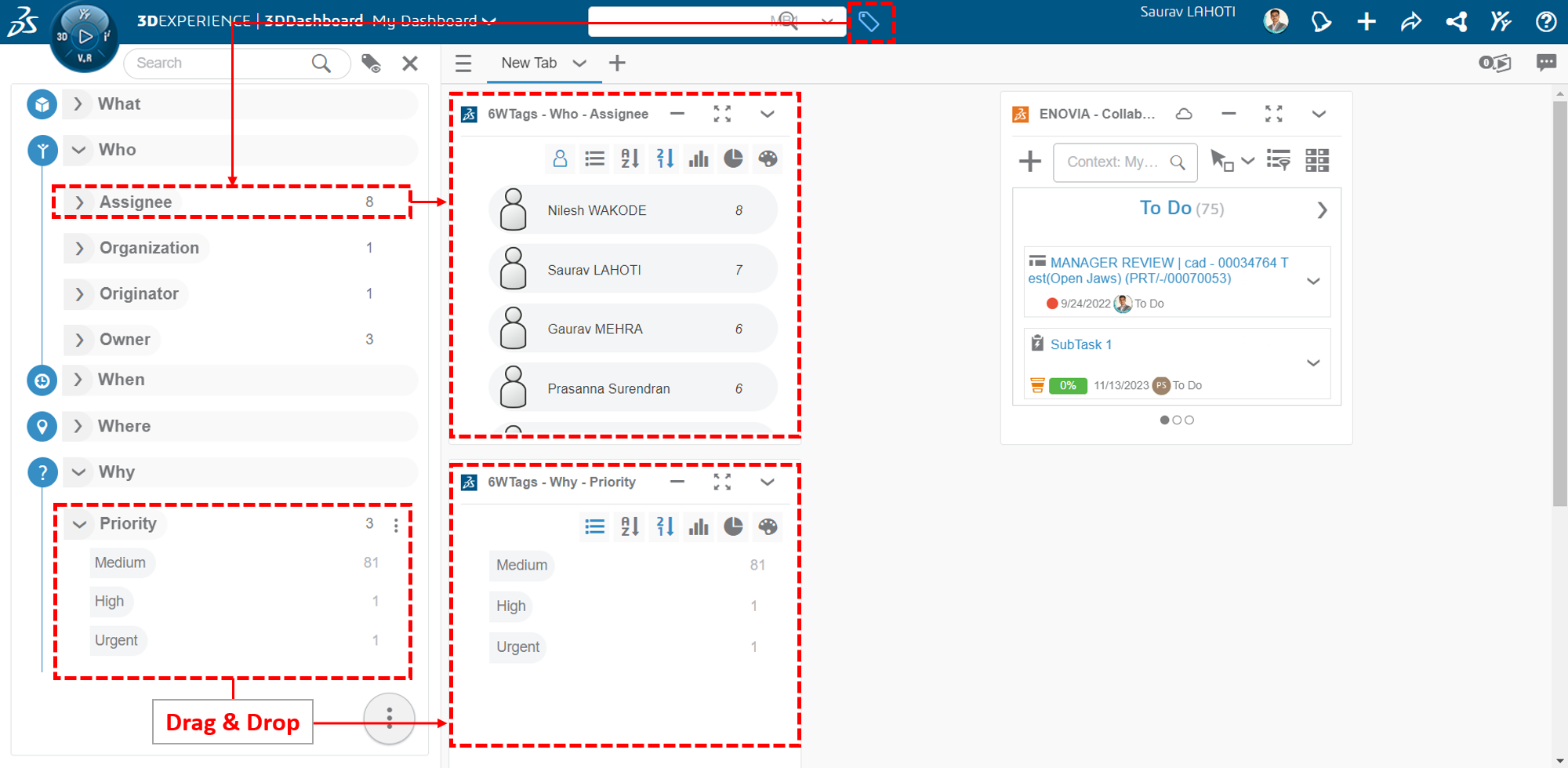The width and height of the screenshot is (1568, 768).
Task: Expand the Assignee tag group
Action: coord(79,202)
